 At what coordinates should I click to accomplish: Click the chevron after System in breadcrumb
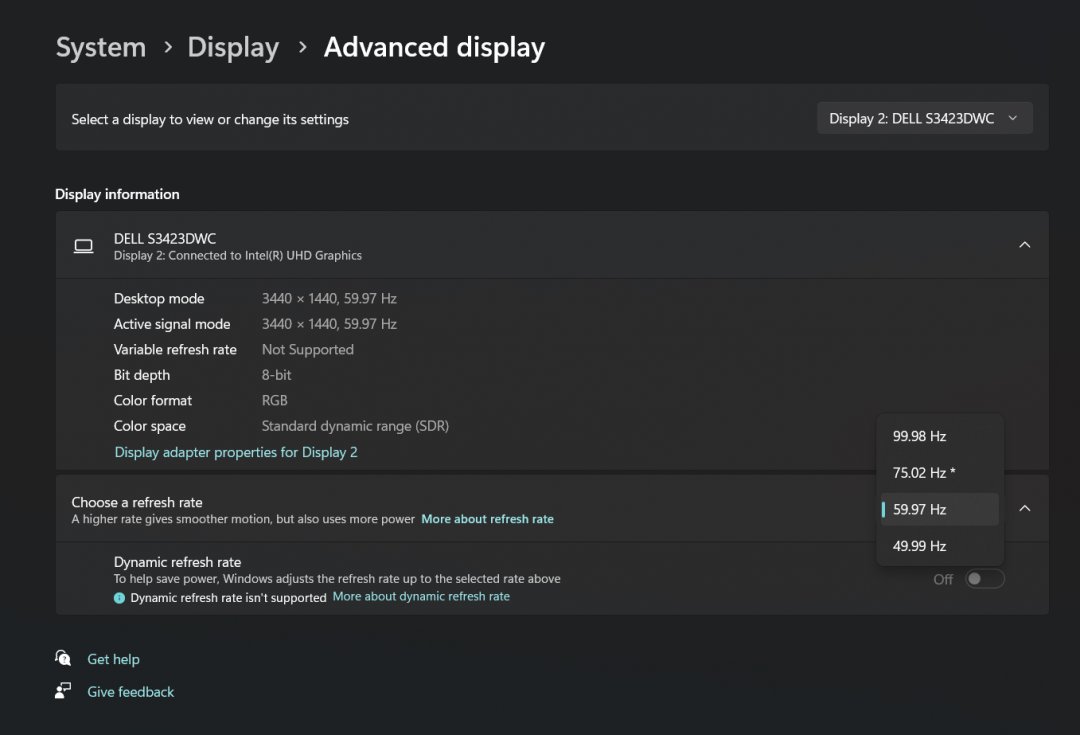167,48
